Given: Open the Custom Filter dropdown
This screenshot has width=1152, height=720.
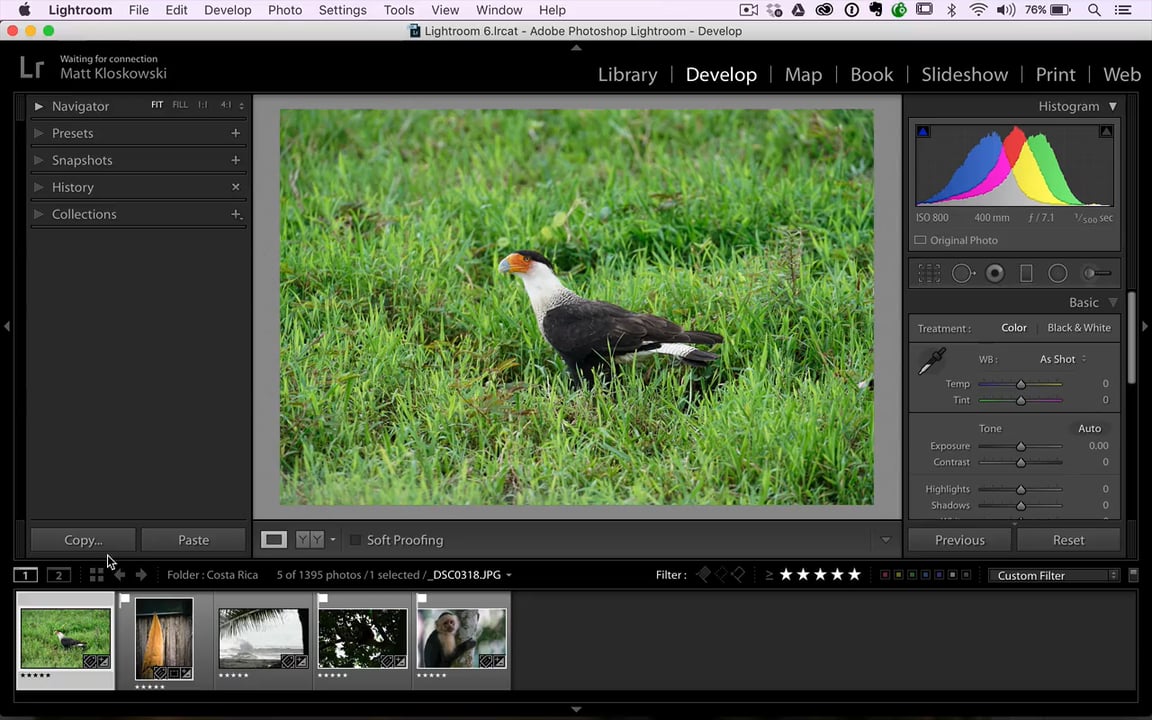Looking at the screenshot, I should (x=1057, y=576).
